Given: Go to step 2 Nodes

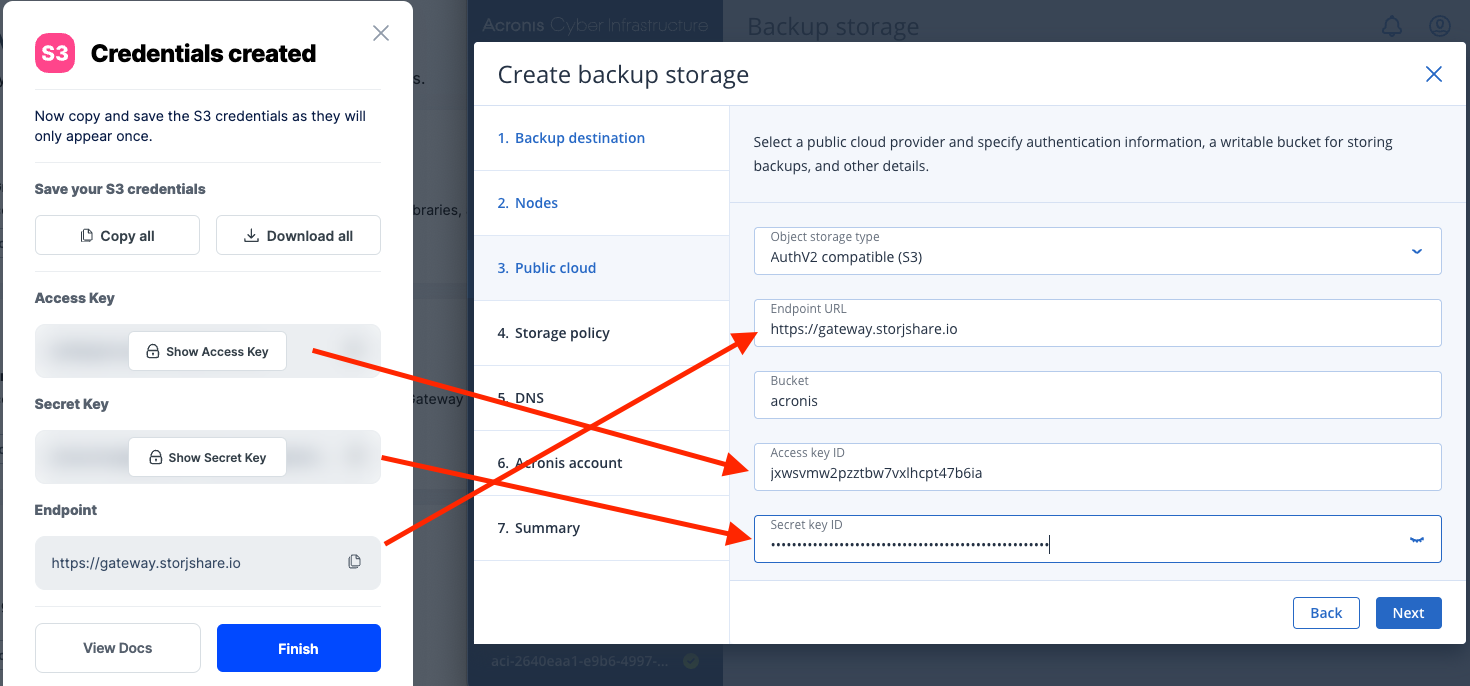Looking at the screenshot, I should 602,203.
